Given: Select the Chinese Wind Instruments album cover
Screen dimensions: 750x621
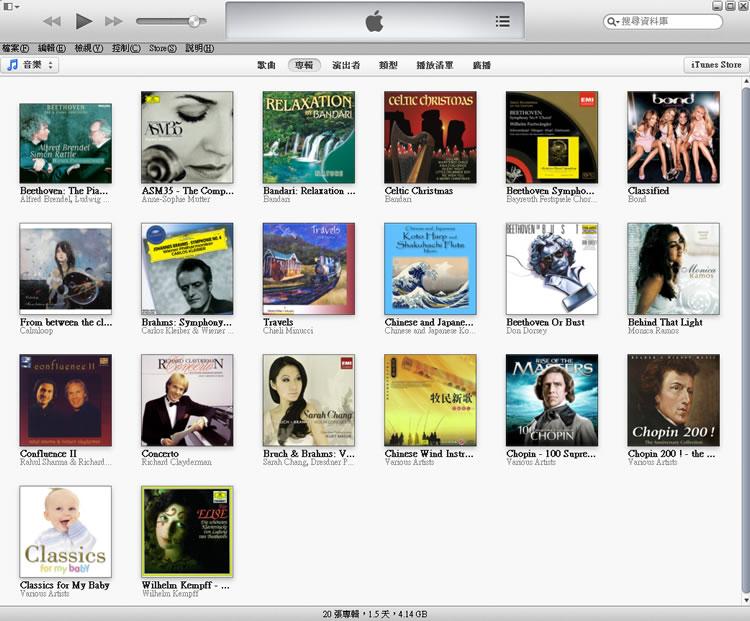Looking at the screenshot, I should pyautogui.click(x=430, y=400).
